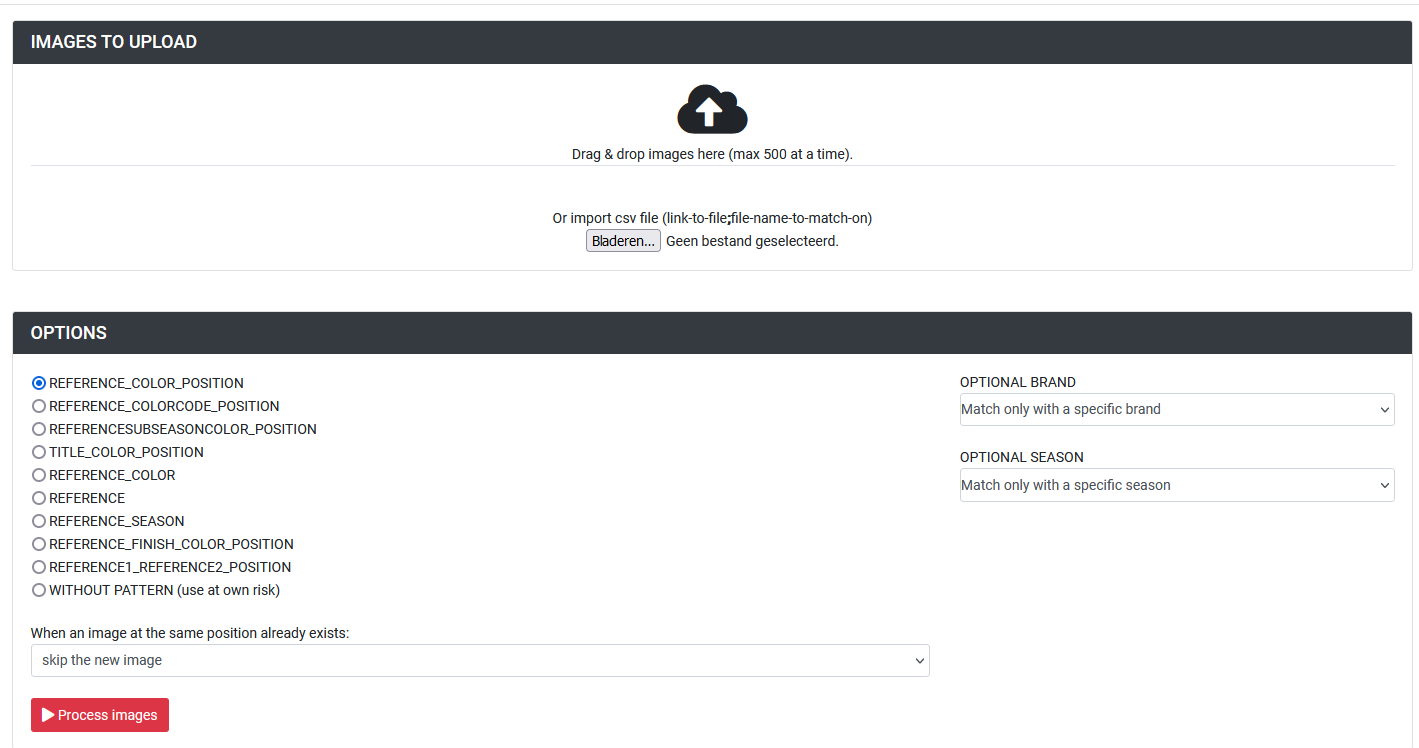Select the REFERENCE_COLORCODE_POSITION radio option

click(x=39, y=406)
